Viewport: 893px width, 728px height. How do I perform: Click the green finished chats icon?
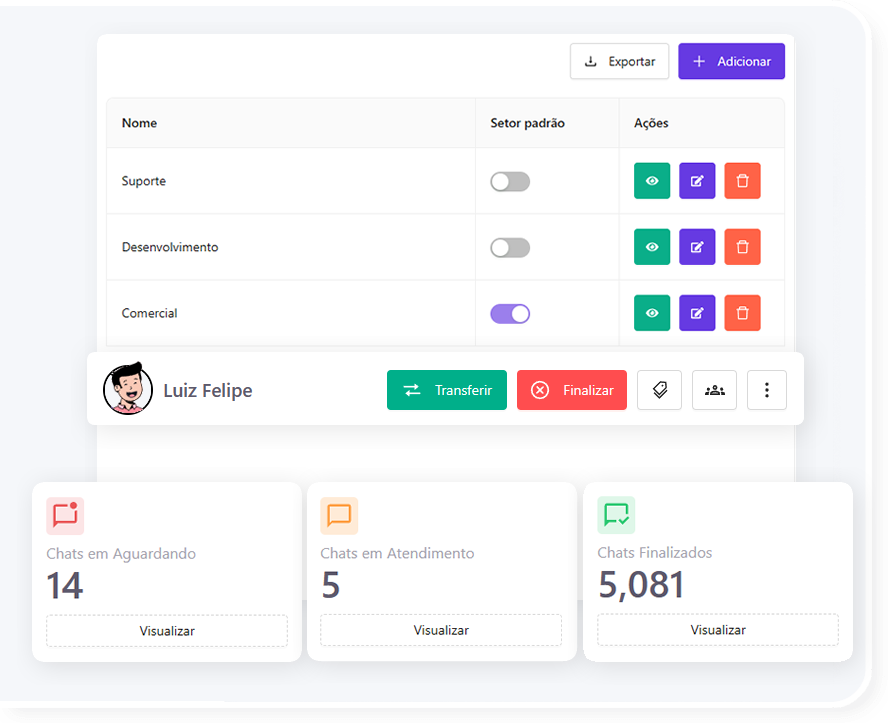click(x=616, y=515)
